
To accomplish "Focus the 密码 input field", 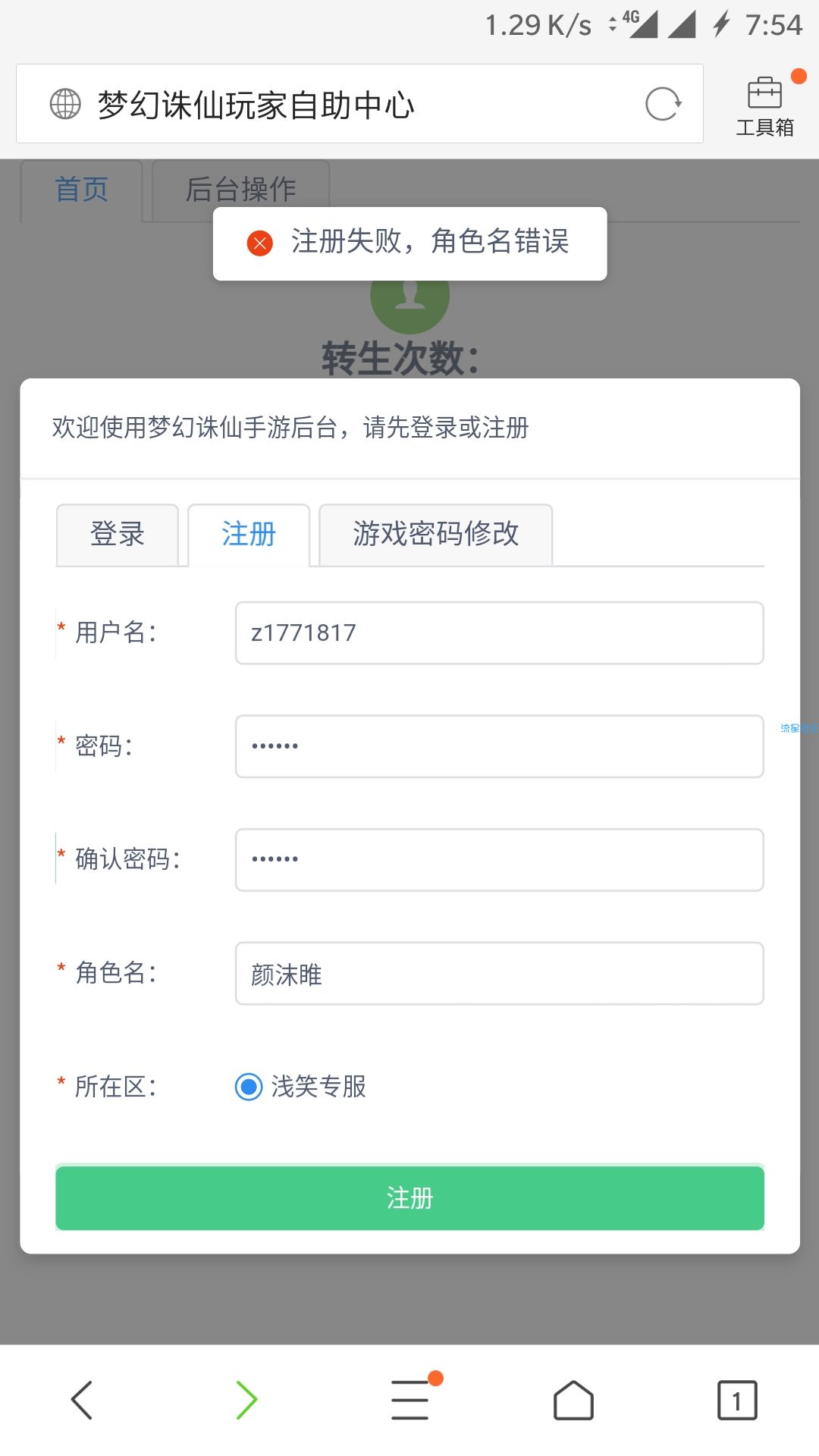I will (499, 746).
